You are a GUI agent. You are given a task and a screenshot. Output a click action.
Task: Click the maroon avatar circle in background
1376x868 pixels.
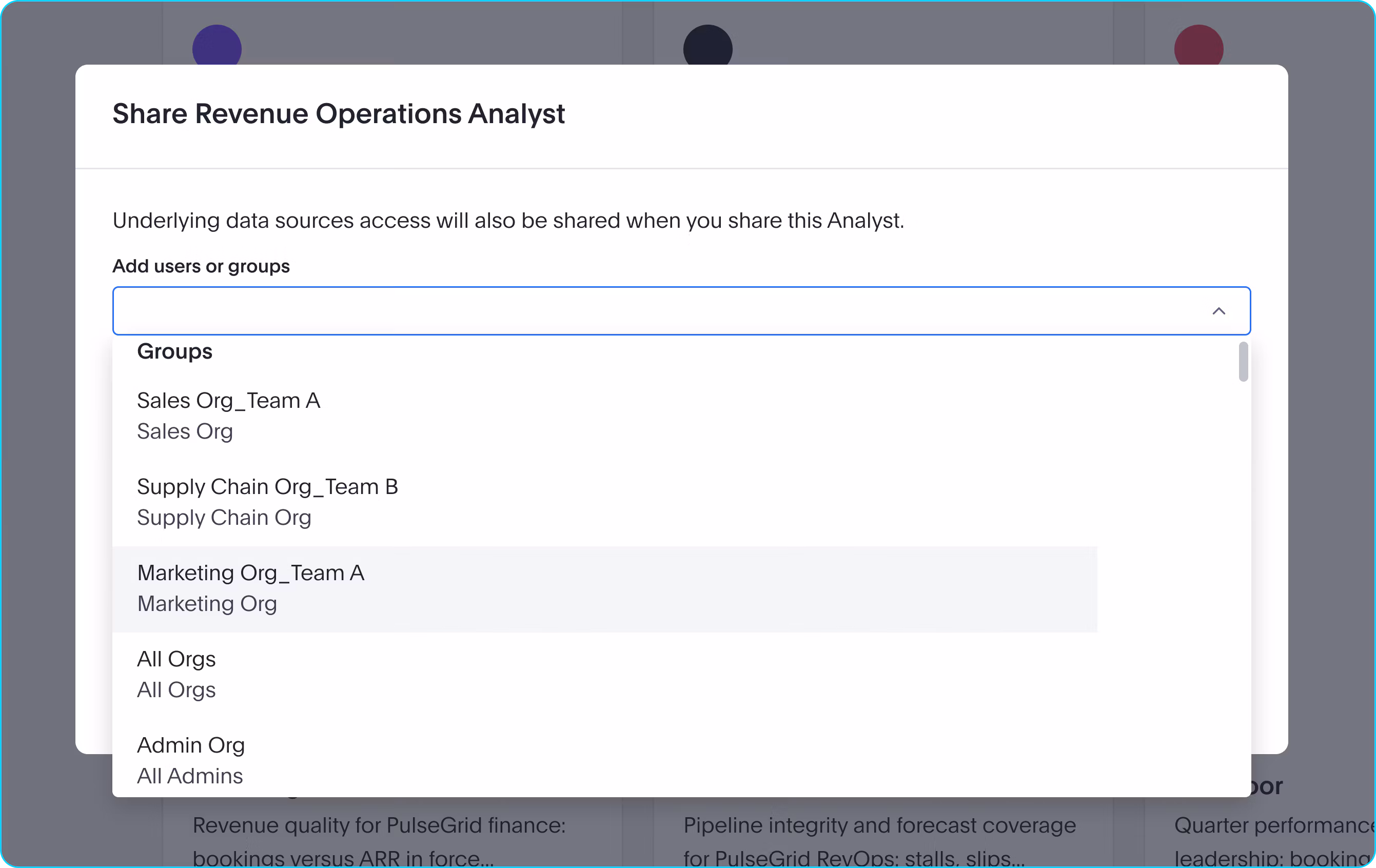pyautogui.click(x=1198, y=45)
